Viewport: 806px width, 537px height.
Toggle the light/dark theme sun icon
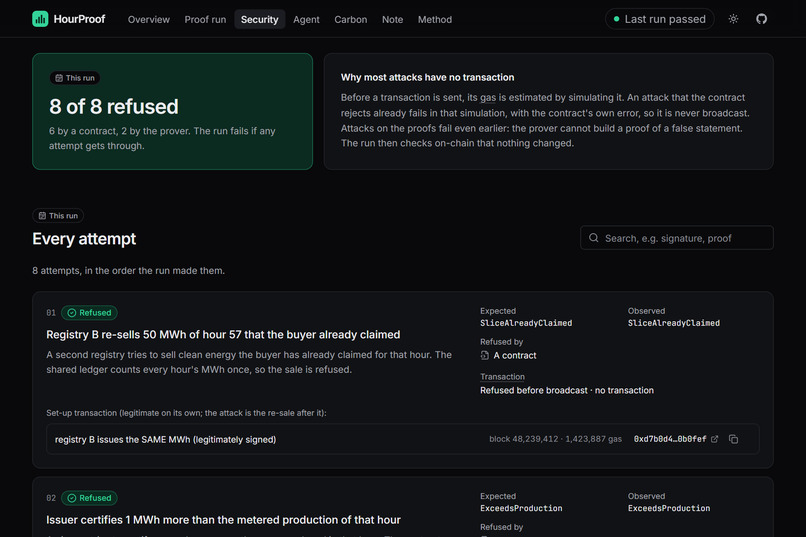click(734, 19)
